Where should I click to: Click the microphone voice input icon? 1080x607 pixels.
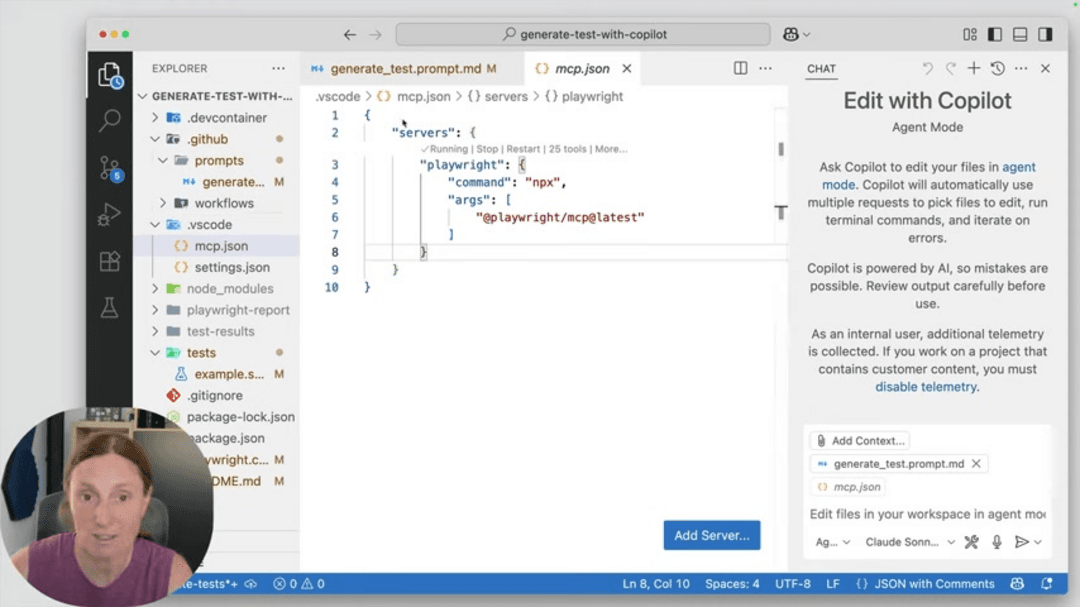[997, 542]
